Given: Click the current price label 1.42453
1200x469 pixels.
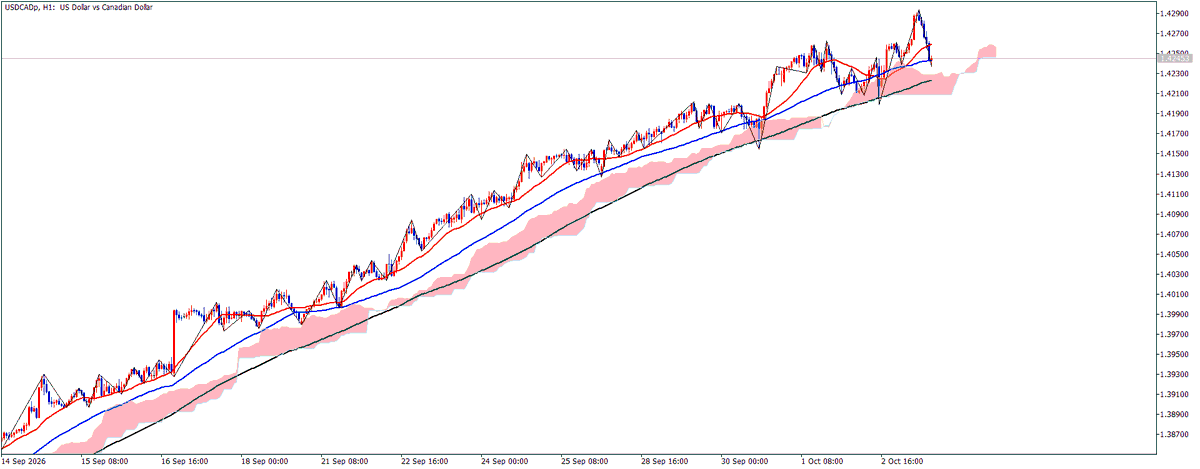Looking at the screenshot, I should 1173,58.
